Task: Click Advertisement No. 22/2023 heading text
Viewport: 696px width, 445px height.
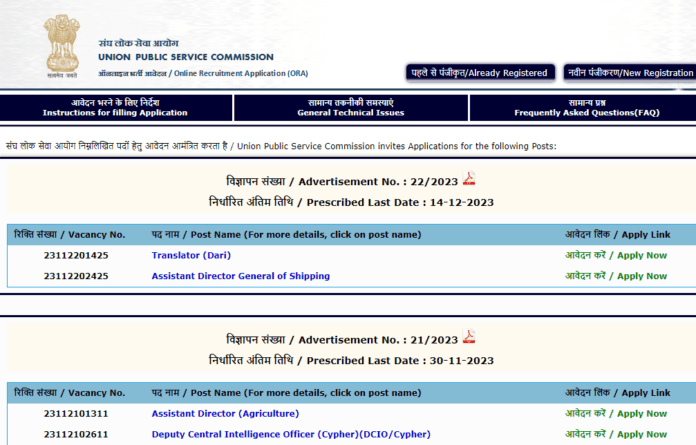Action: click(x=342, y=181)
